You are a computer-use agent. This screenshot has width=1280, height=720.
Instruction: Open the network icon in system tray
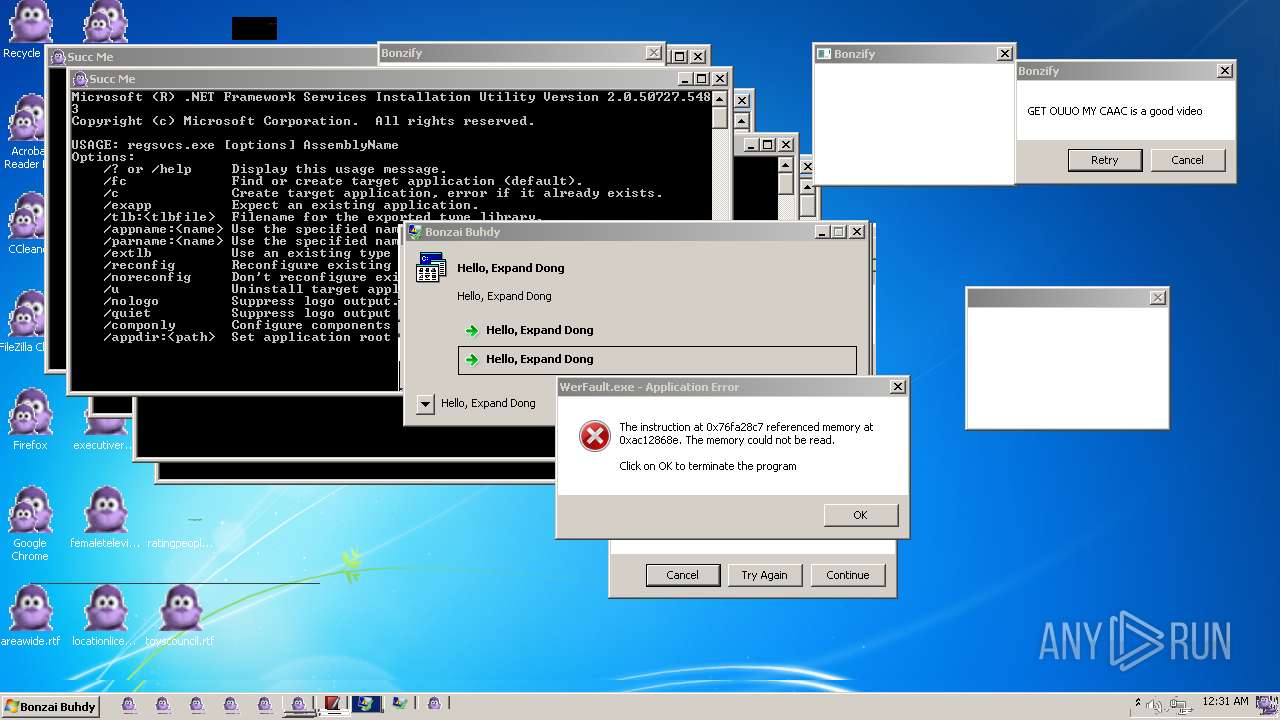(1179, 705)
